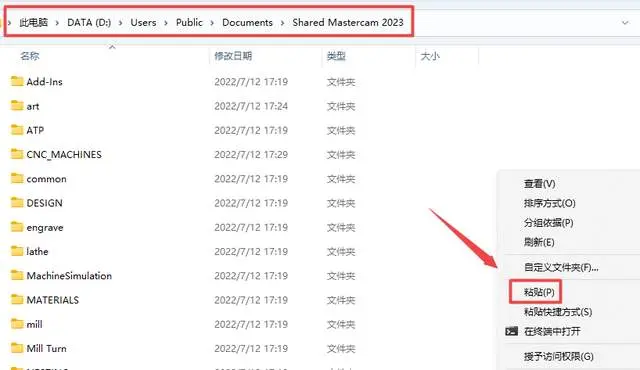The image size is (640, 370).
Task: Click the lathe folder name
Action: pos(37,251)
